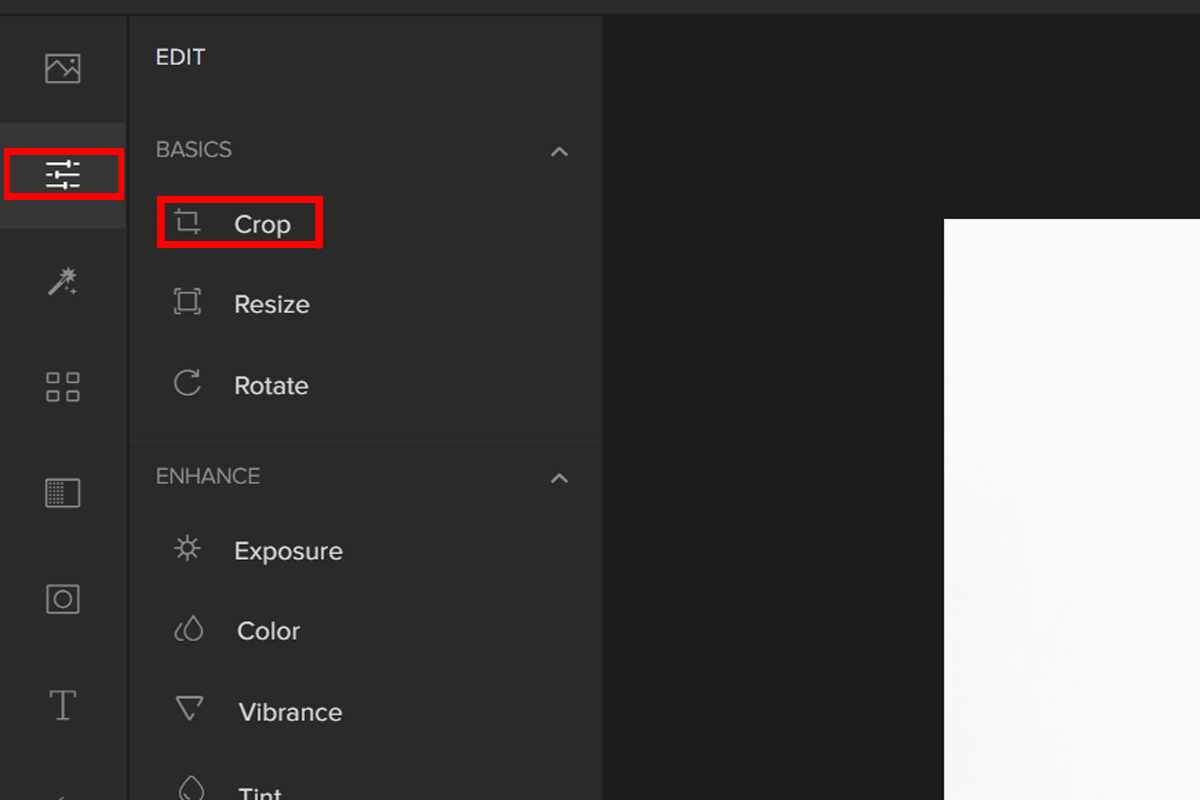Select the Text tool T icon
The height and width of the screenshot is (800, 1200).
pyautogui.click(x=62, y=705)
